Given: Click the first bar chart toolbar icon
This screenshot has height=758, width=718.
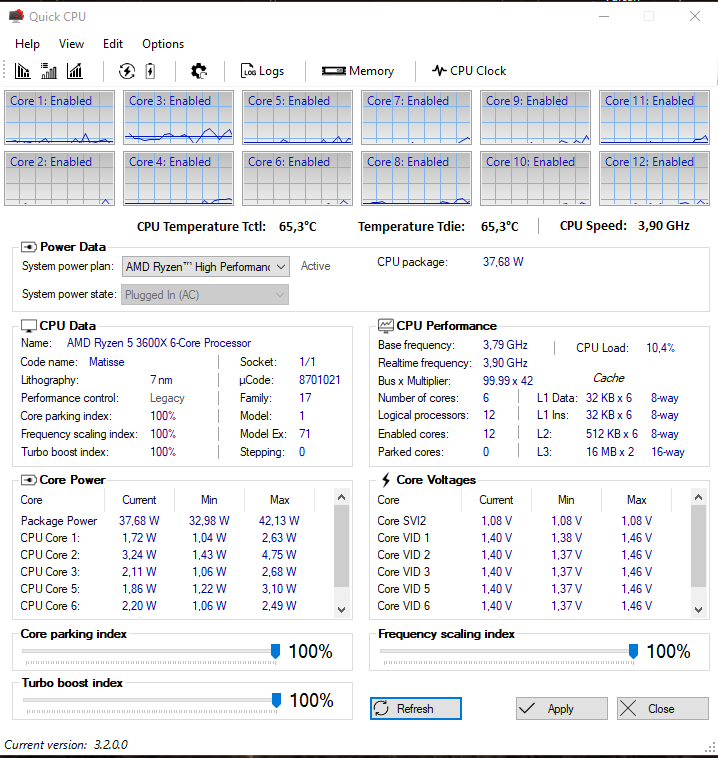Looking at the screenshot, I should pos(22,71).
